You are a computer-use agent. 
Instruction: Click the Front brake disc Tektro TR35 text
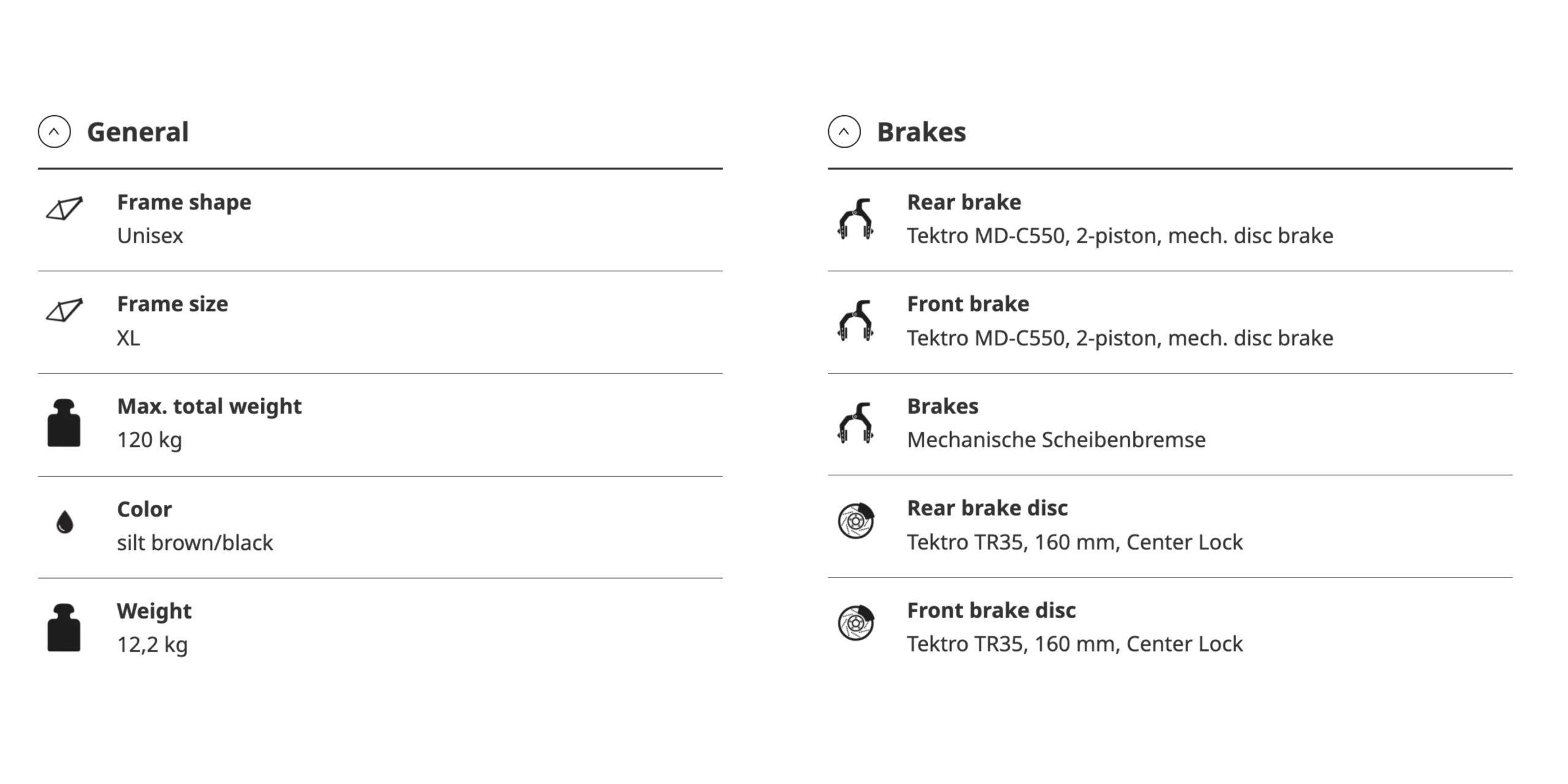pos(1075,644)
